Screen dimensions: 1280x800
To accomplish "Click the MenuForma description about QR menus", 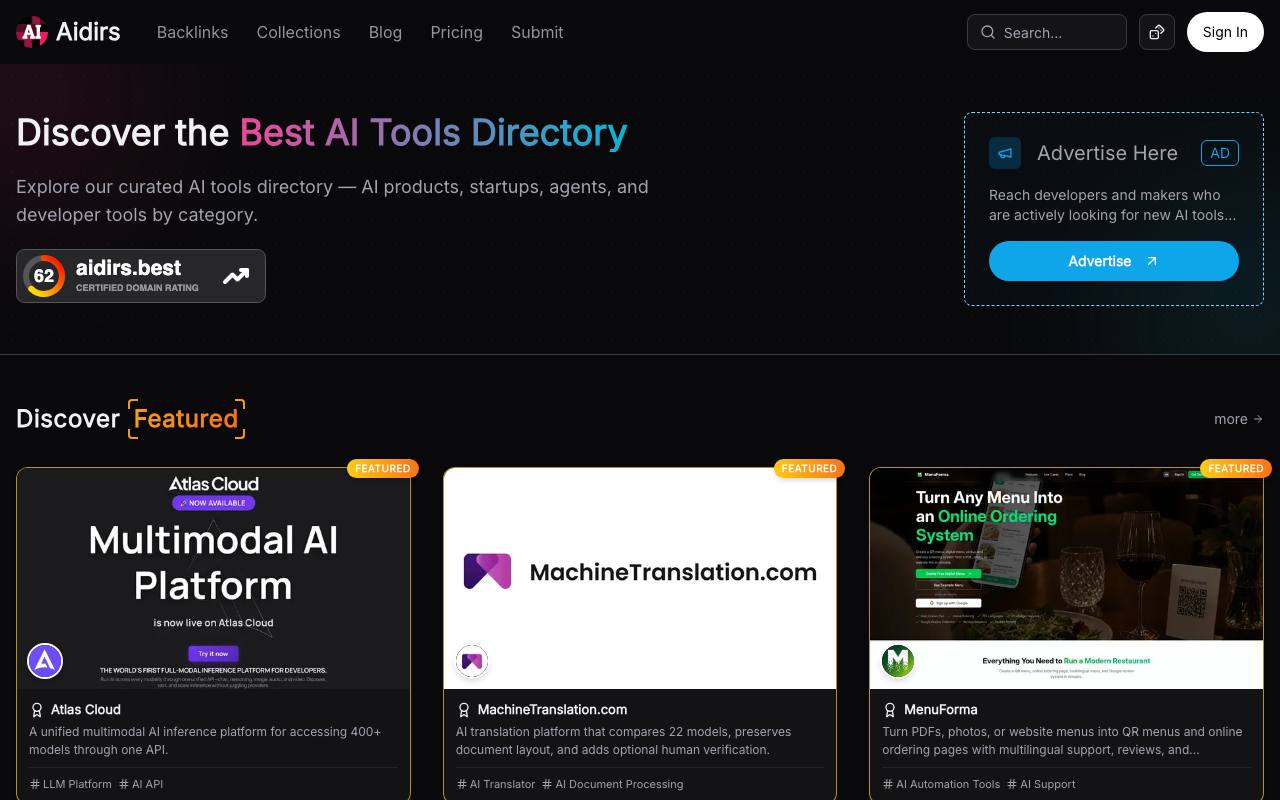I will click(x=1062, y=741).
